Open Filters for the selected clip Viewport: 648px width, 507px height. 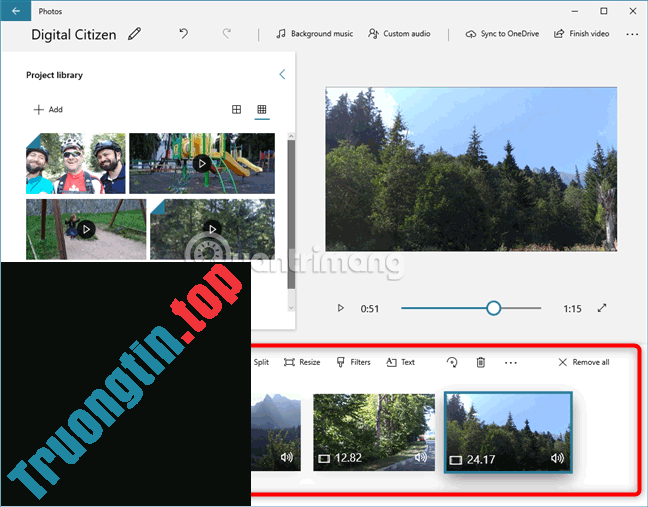coord(354,362)
